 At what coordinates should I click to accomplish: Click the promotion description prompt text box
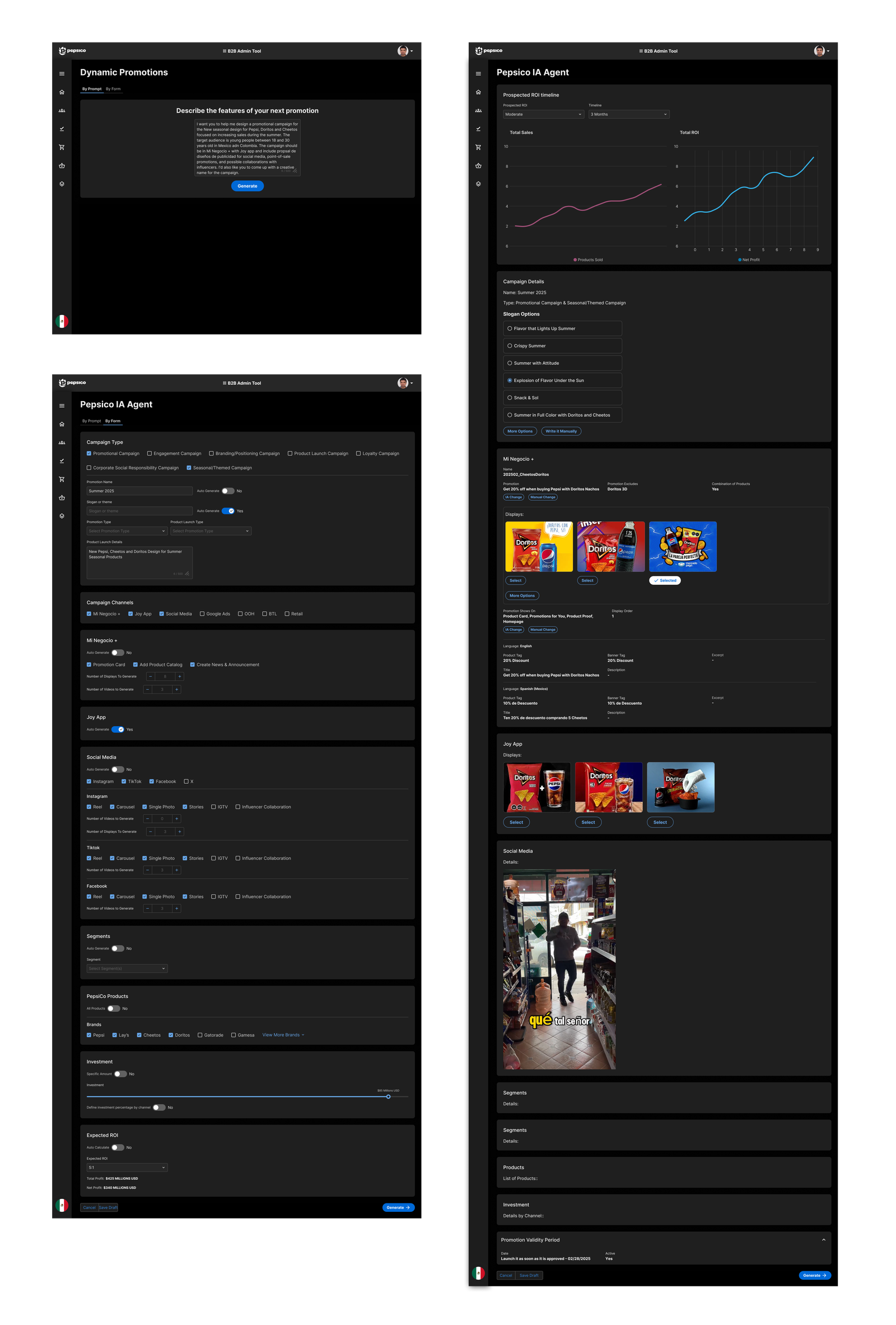pos(248,148)
